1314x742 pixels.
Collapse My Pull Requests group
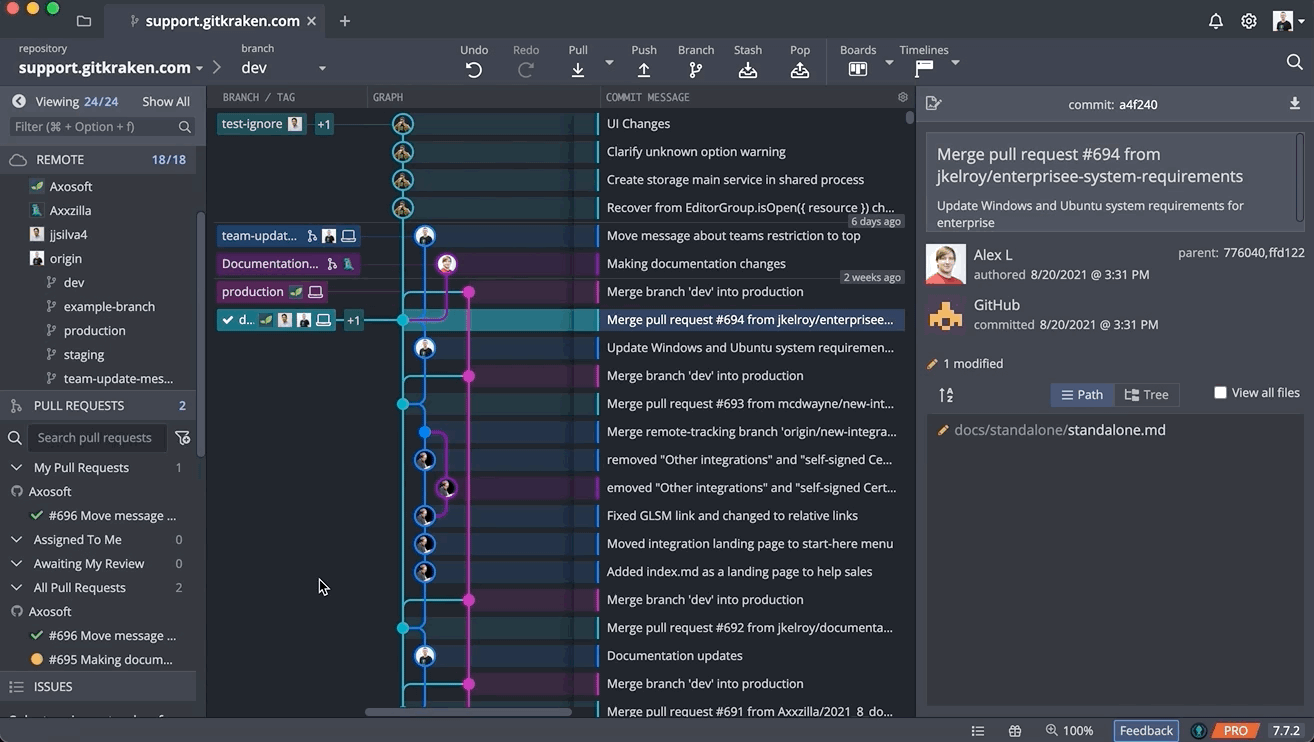pos(16,467)
